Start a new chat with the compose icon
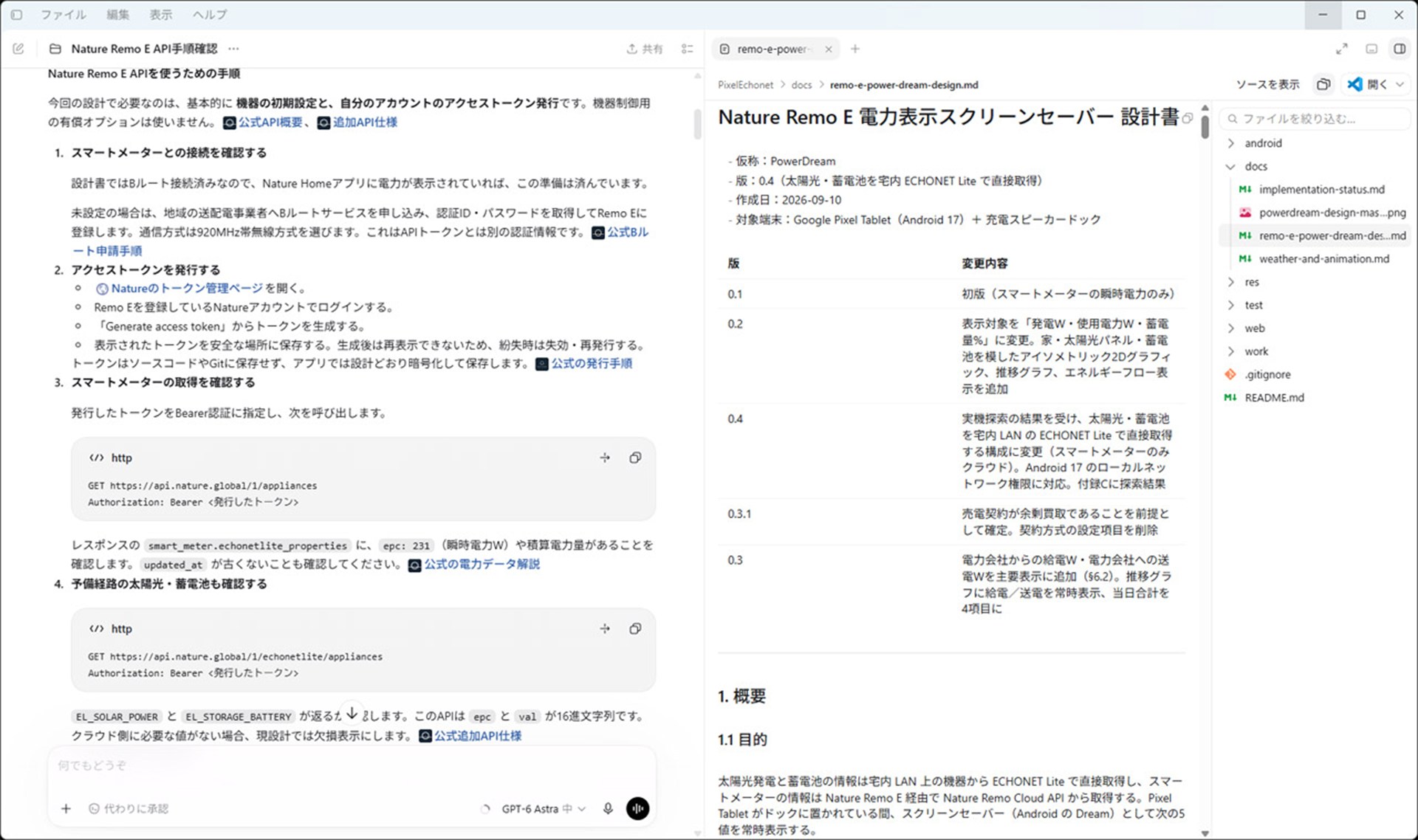The width and height of the screenshot is (1418, 840). [18, 49]
